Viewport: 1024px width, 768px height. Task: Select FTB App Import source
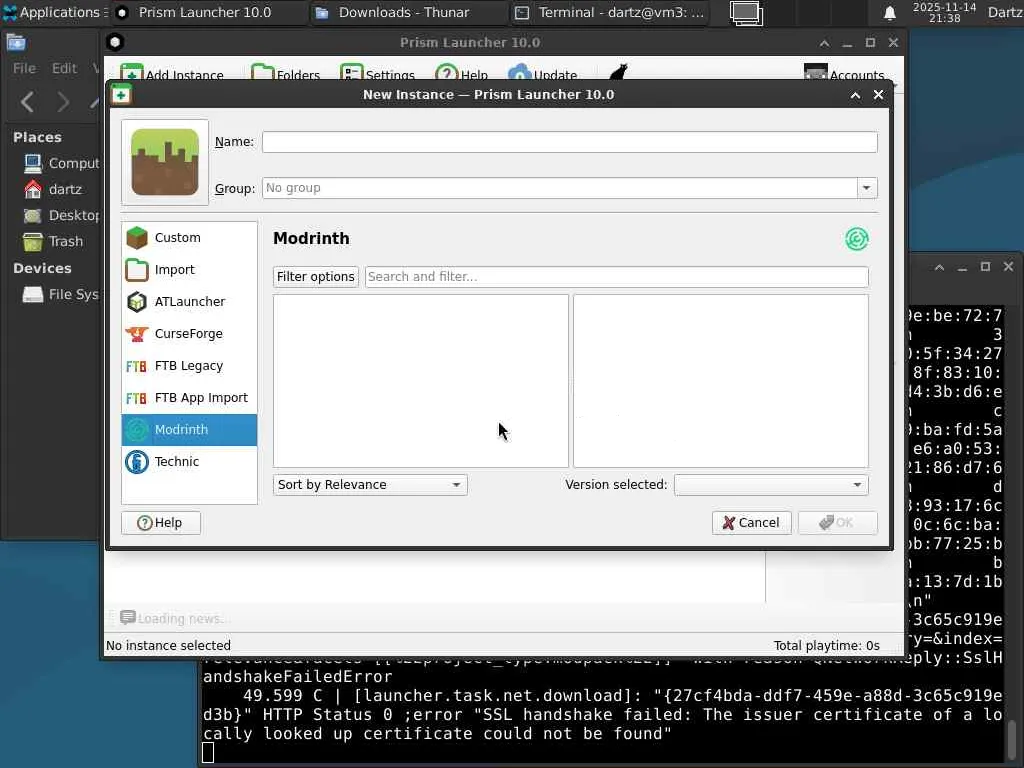pos(189,398)
